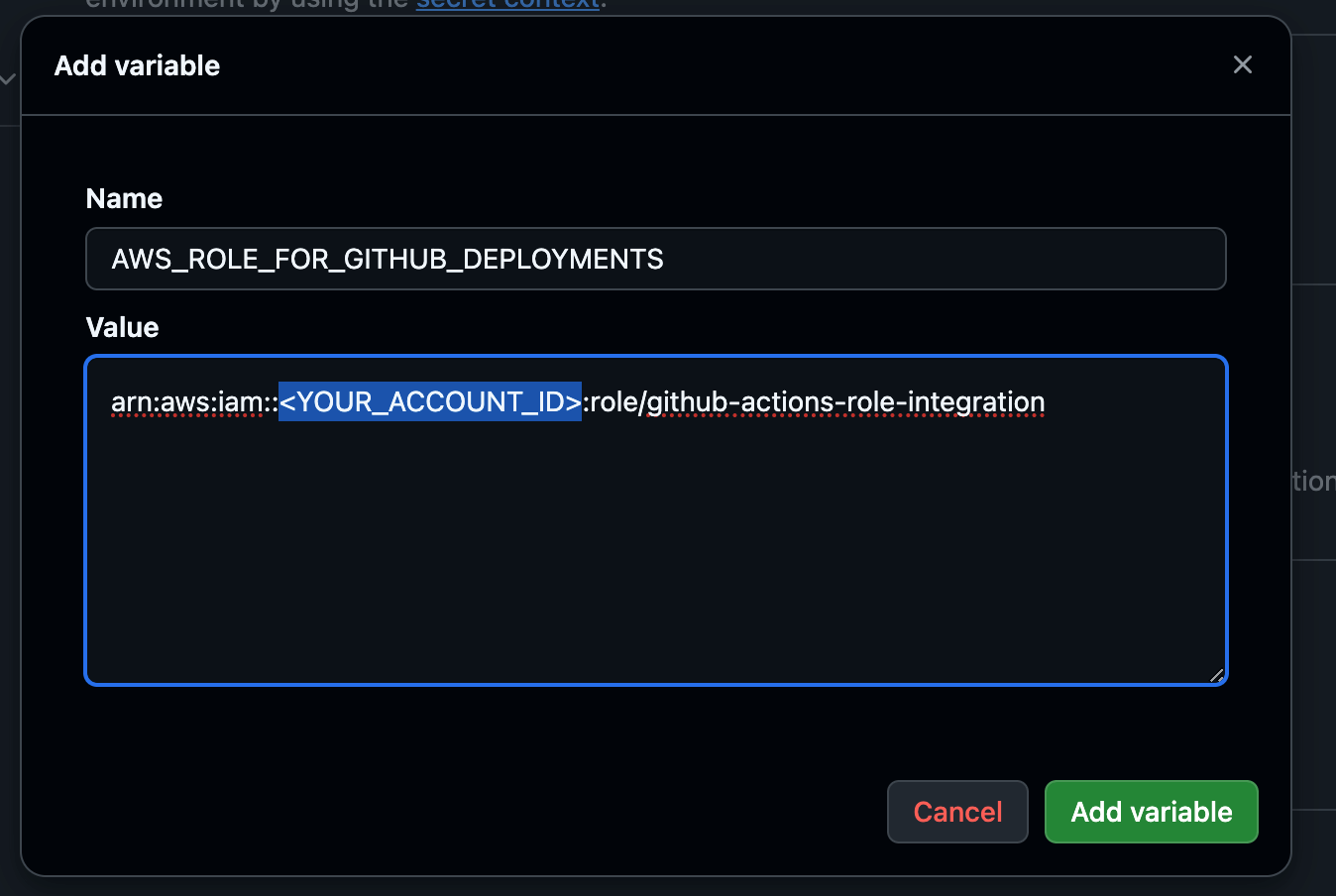Click on AWS_ROLE_FOR_GITHUB_DEPLOYMENTS text in Name field
Viewport: 1336px width, 896px height.
(387, 260)
